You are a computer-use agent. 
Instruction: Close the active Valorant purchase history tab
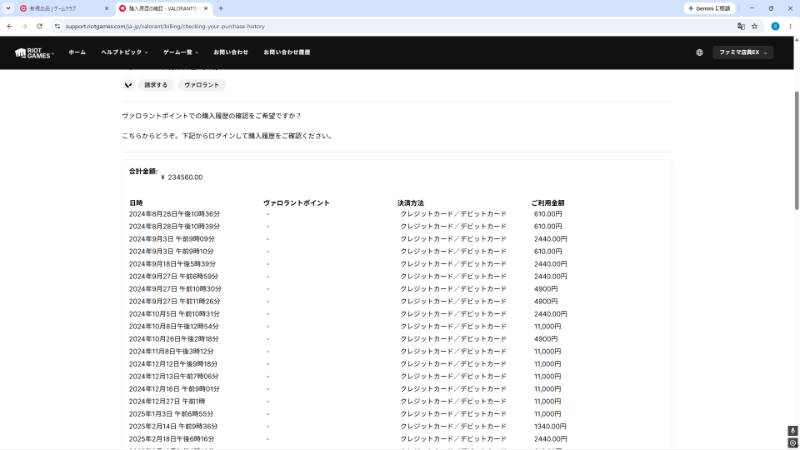(x=206, y=8)
